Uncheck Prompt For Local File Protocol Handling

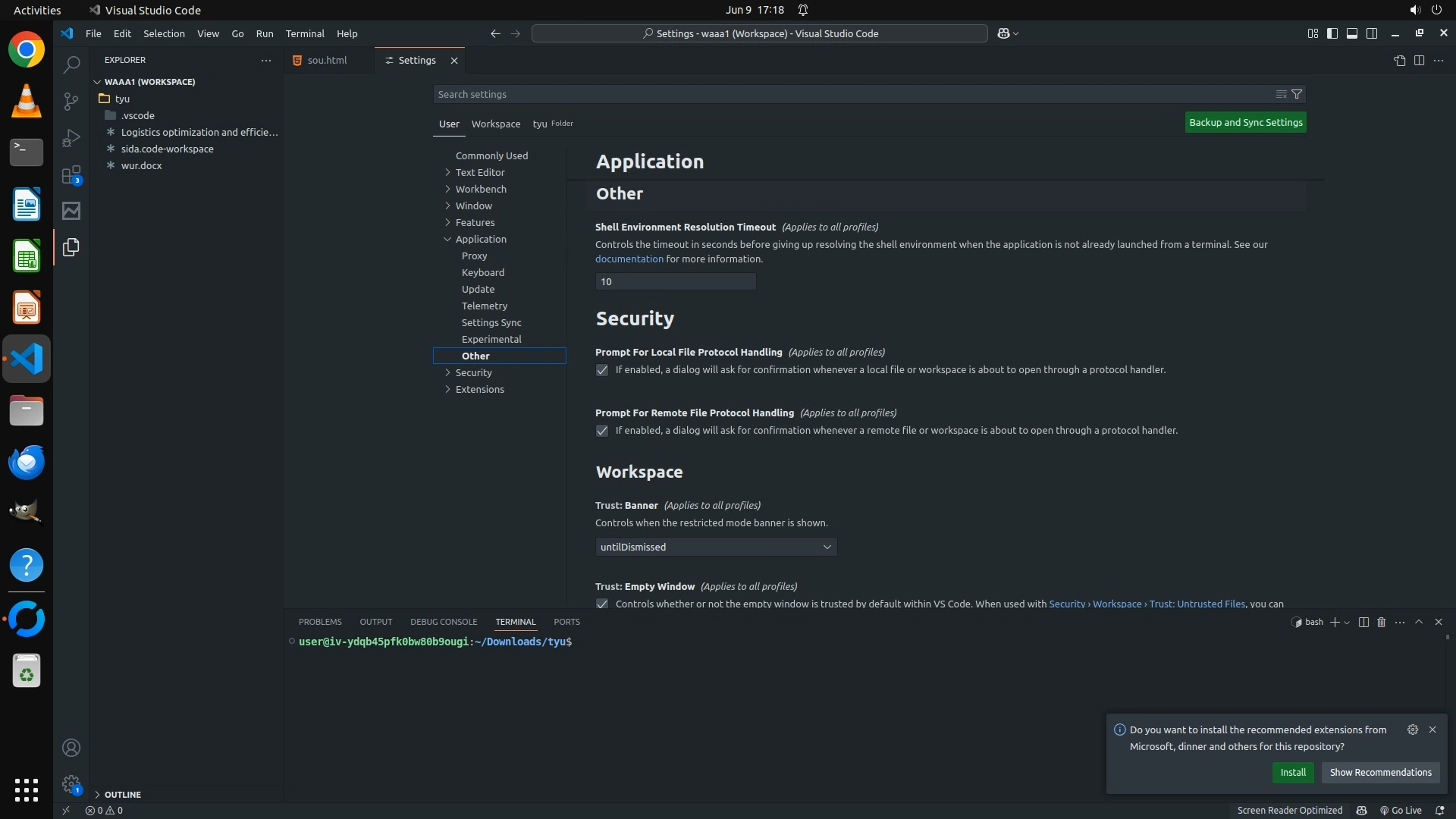point(602,370)
